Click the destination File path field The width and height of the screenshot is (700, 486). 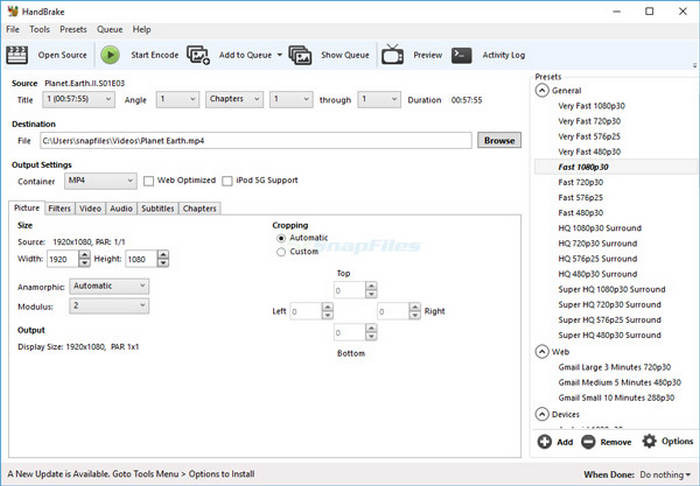tap(256, 141)
